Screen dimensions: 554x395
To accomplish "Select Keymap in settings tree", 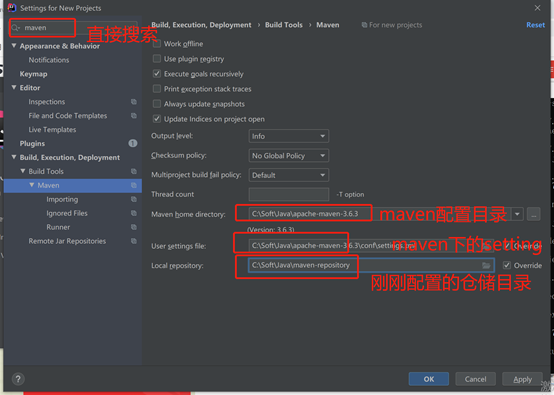I will (x=34, y=74).
